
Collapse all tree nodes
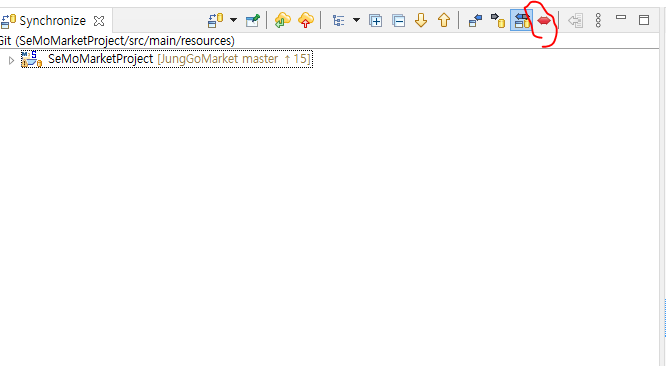[398, 20]
